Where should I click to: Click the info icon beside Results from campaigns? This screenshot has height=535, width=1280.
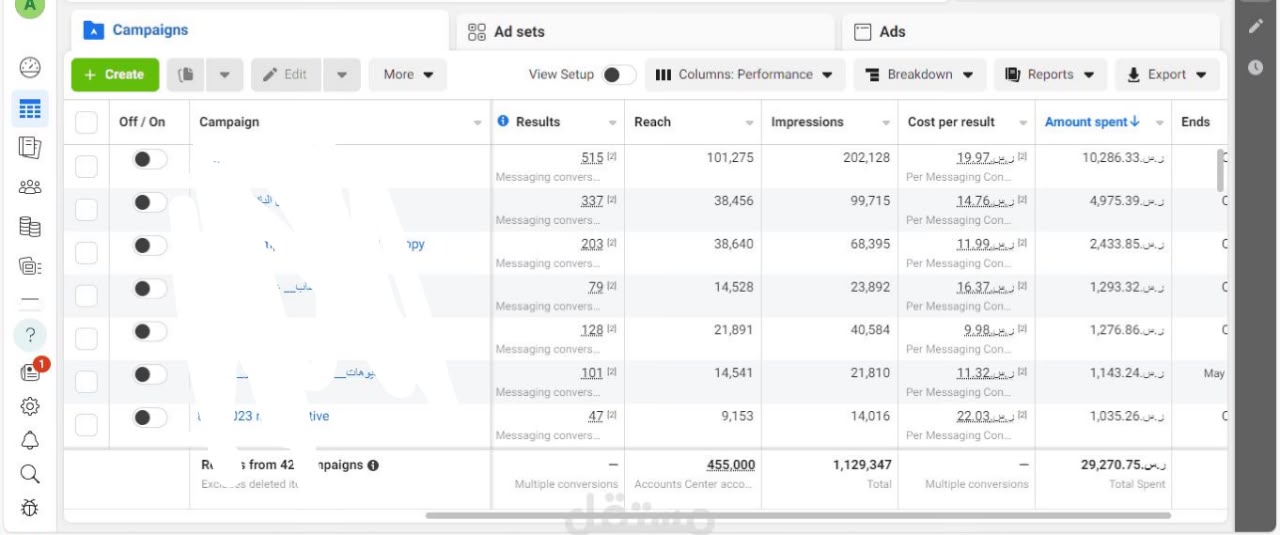point(373,465)
